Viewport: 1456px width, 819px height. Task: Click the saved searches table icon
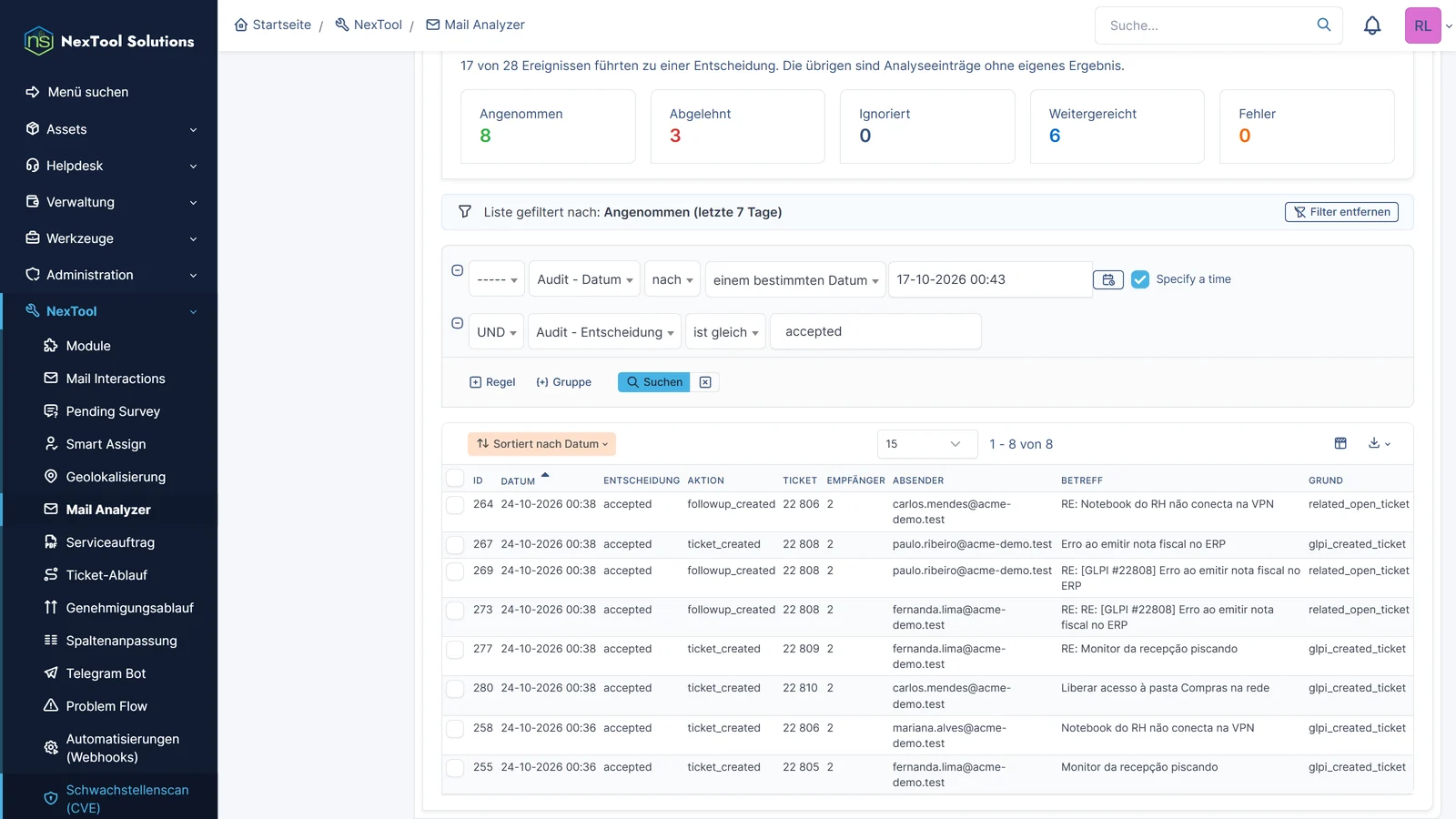pyautogui.click(x=1340, y=443)
